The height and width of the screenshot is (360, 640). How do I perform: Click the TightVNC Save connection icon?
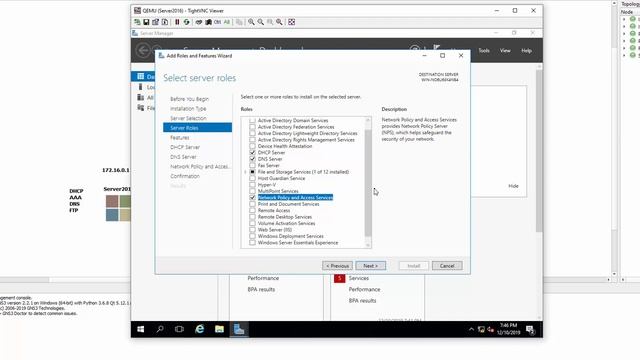pyautogui.click(x=146, y=22)
